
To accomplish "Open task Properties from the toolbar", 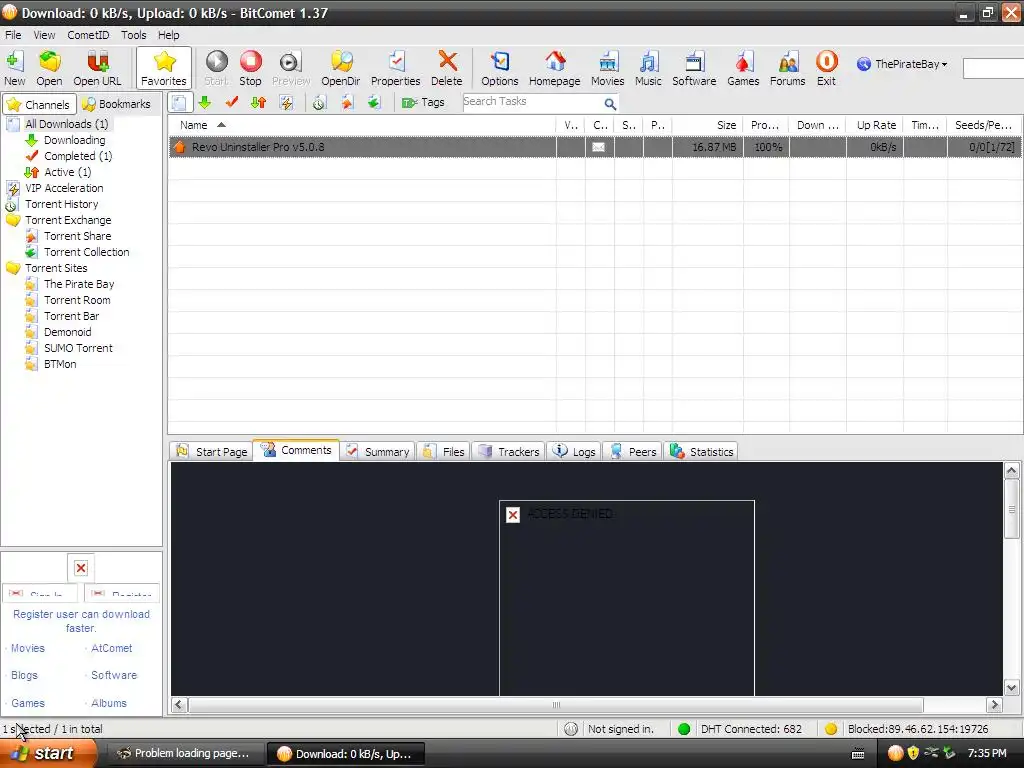I will (396, 68).
